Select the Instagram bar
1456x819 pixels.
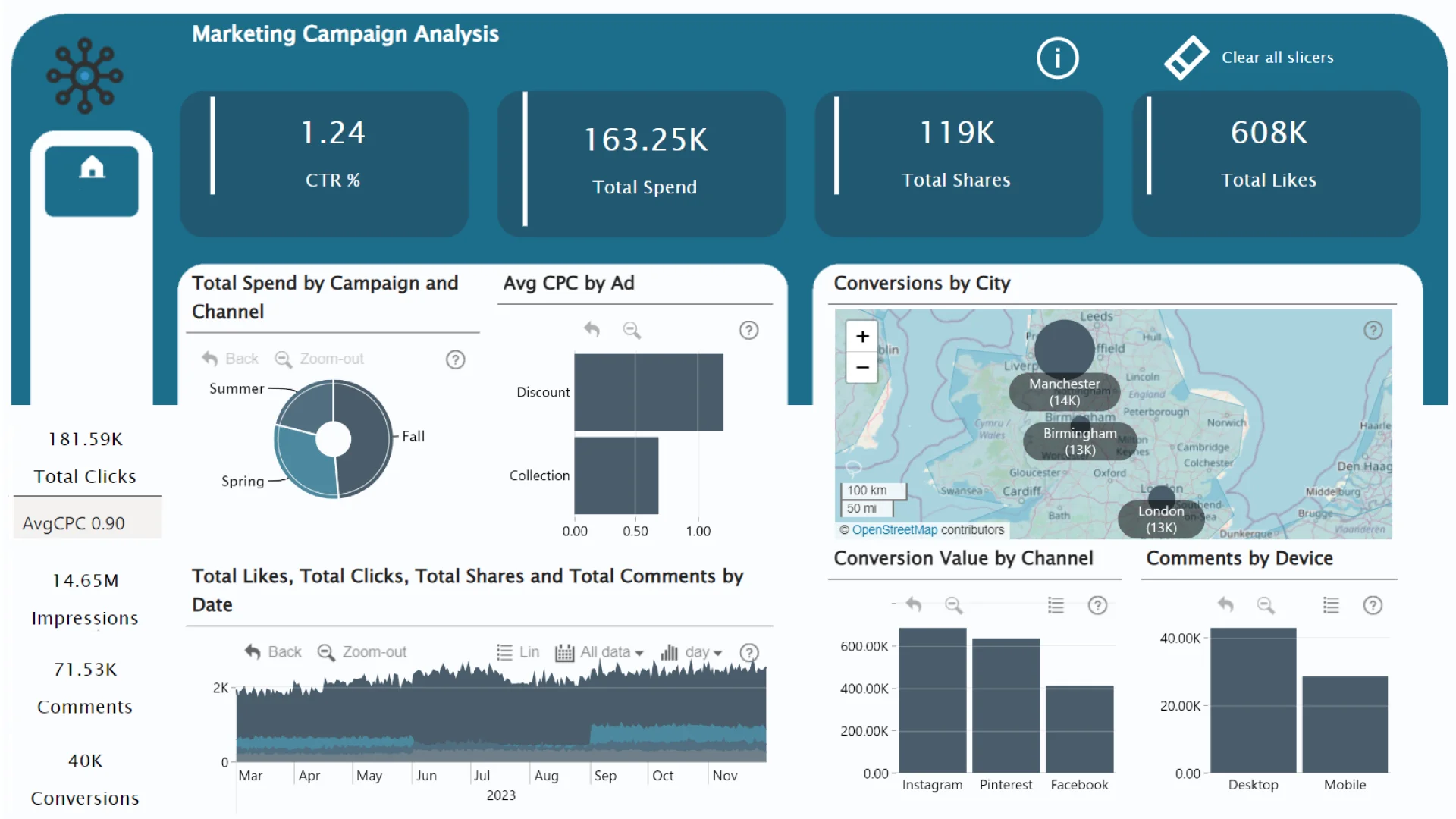(x=932, y=701)
